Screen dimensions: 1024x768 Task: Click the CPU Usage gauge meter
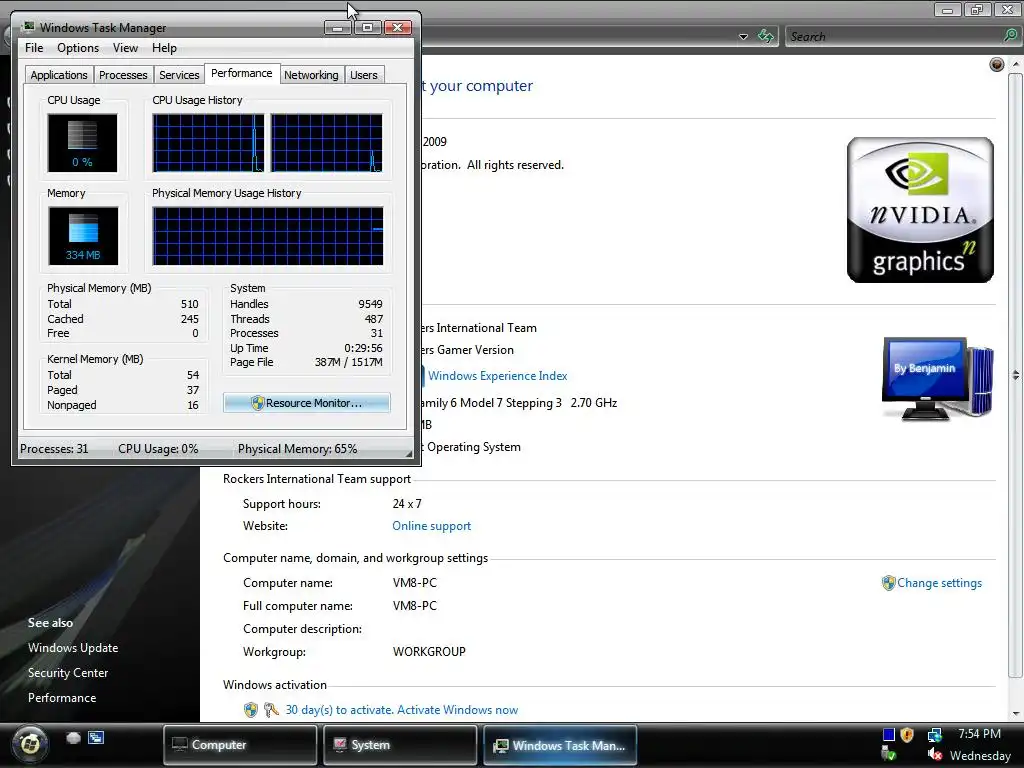(x=82, y=143)
